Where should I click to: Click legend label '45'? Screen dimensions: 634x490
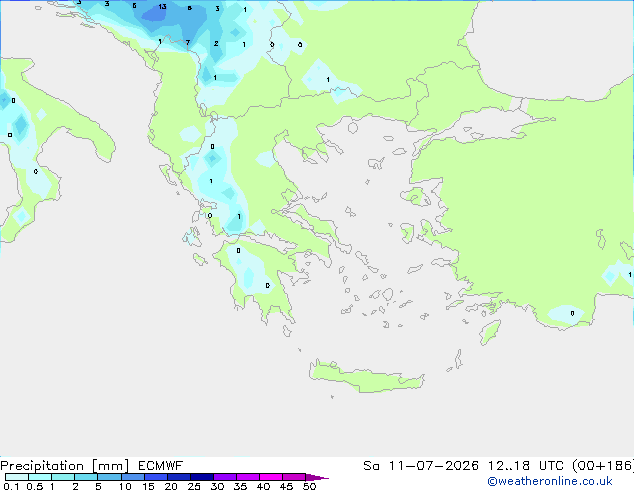click(286, 486)
